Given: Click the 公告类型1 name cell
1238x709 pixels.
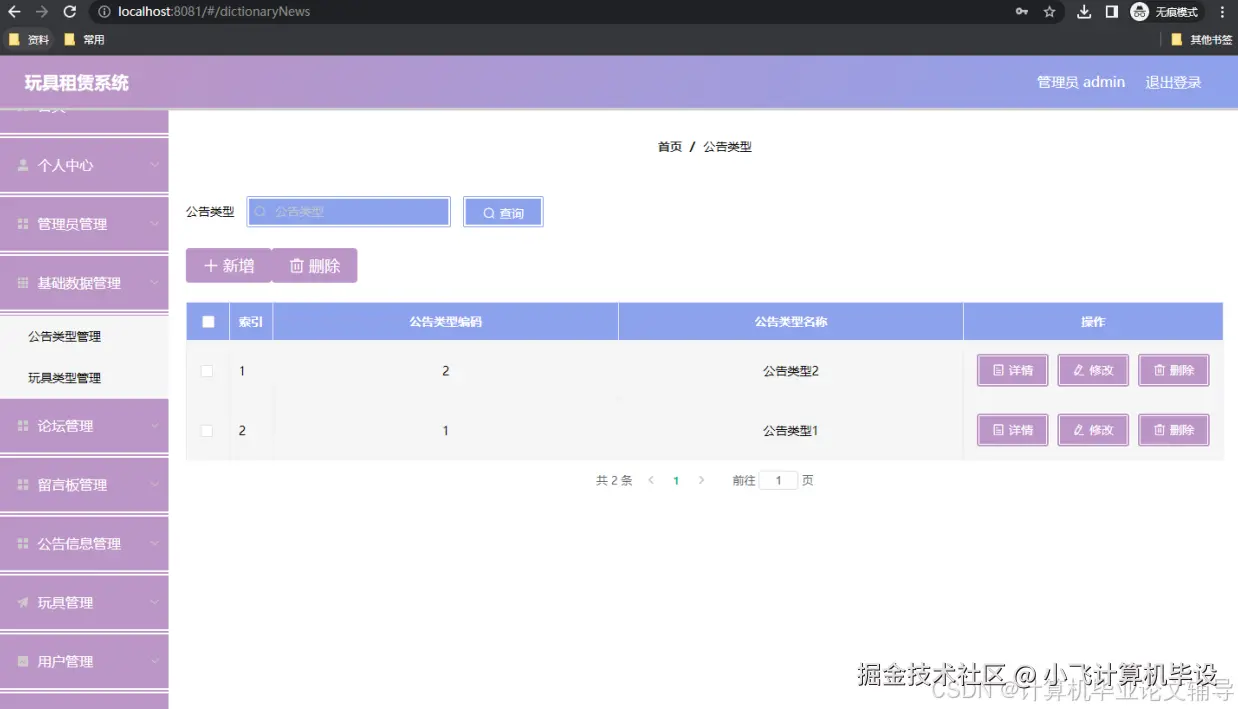Looking at the screenshot, I should (x=791, y=431).
